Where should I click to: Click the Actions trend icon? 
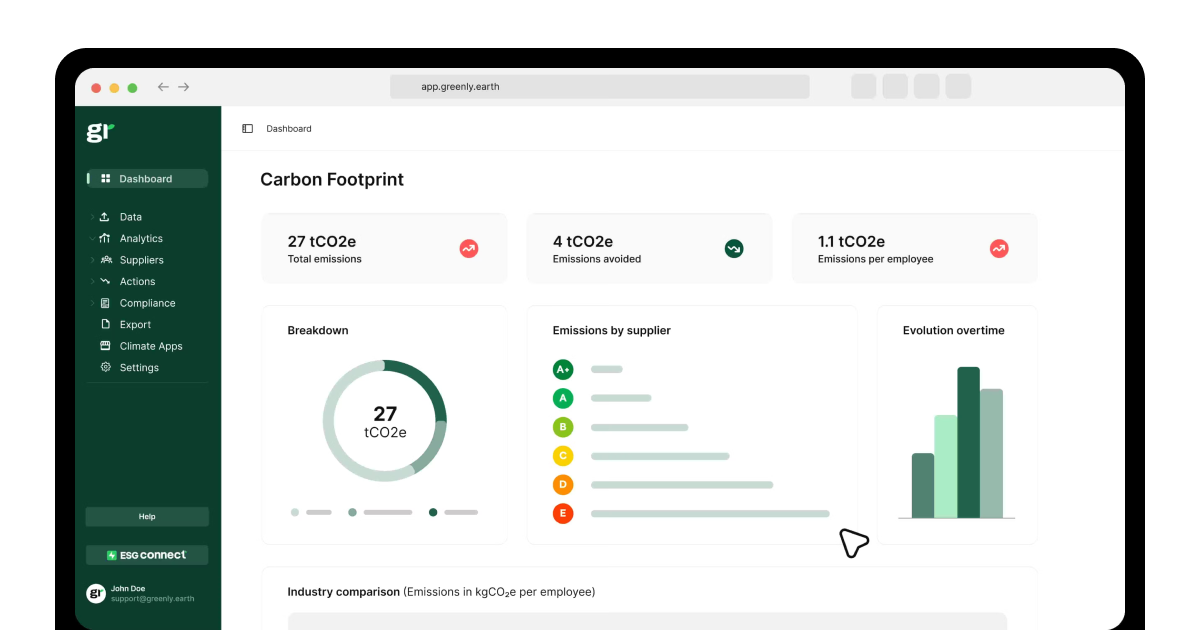(105, 281)
